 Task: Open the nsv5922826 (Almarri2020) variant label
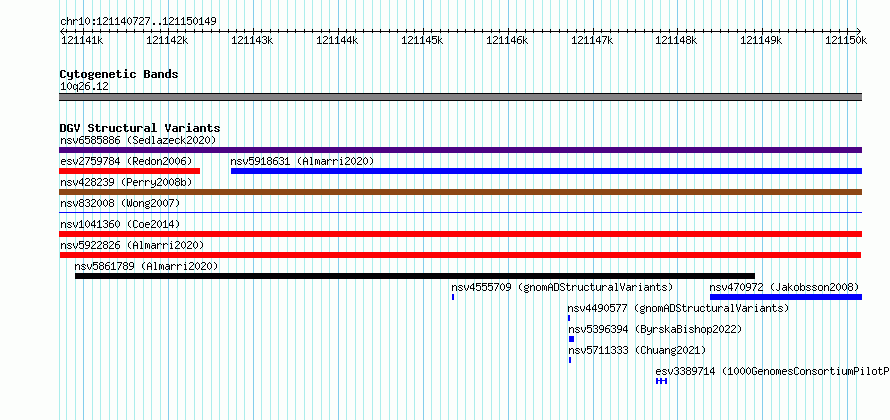[x=132, y=245]
